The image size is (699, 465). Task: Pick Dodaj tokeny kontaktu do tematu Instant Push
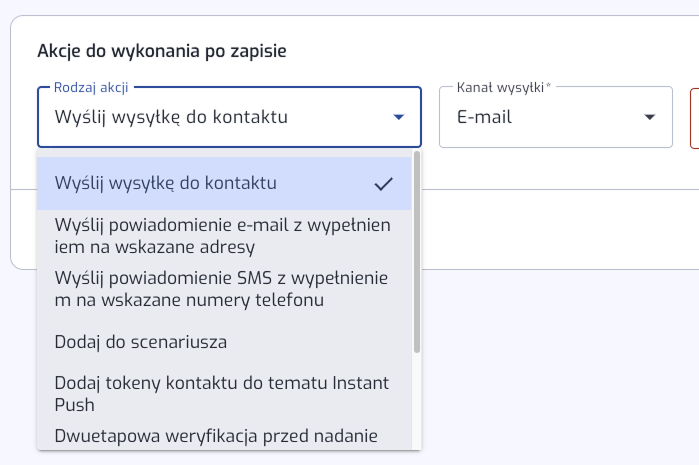pyautogui.click(x=224, y=394)
